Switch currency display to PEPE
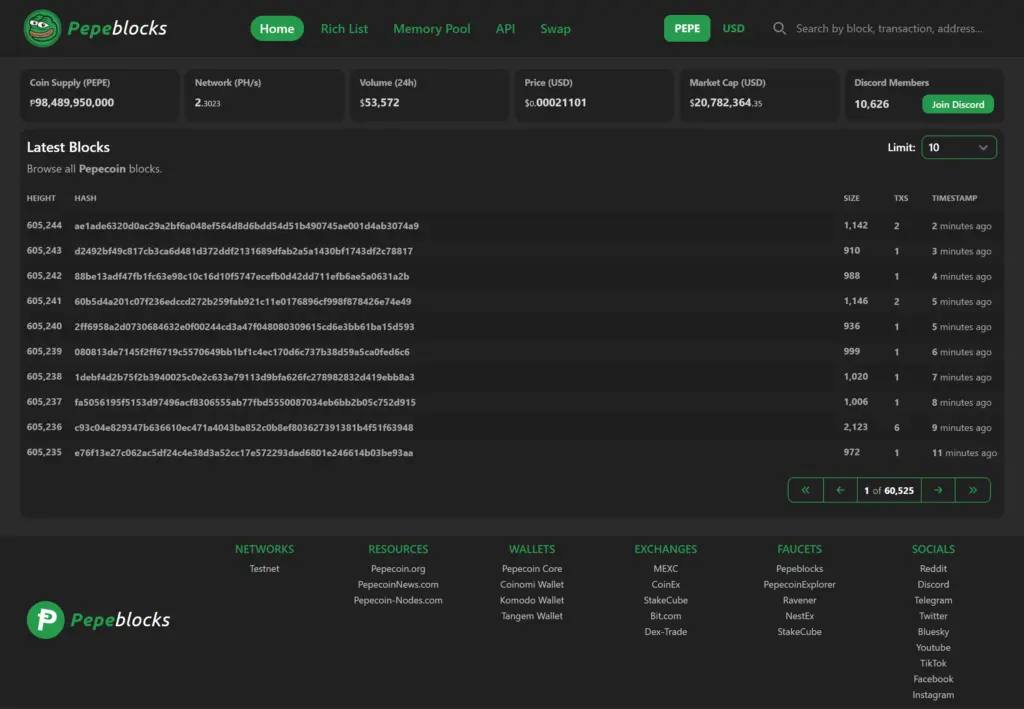1024x709 pixels. tap(687, 29)
